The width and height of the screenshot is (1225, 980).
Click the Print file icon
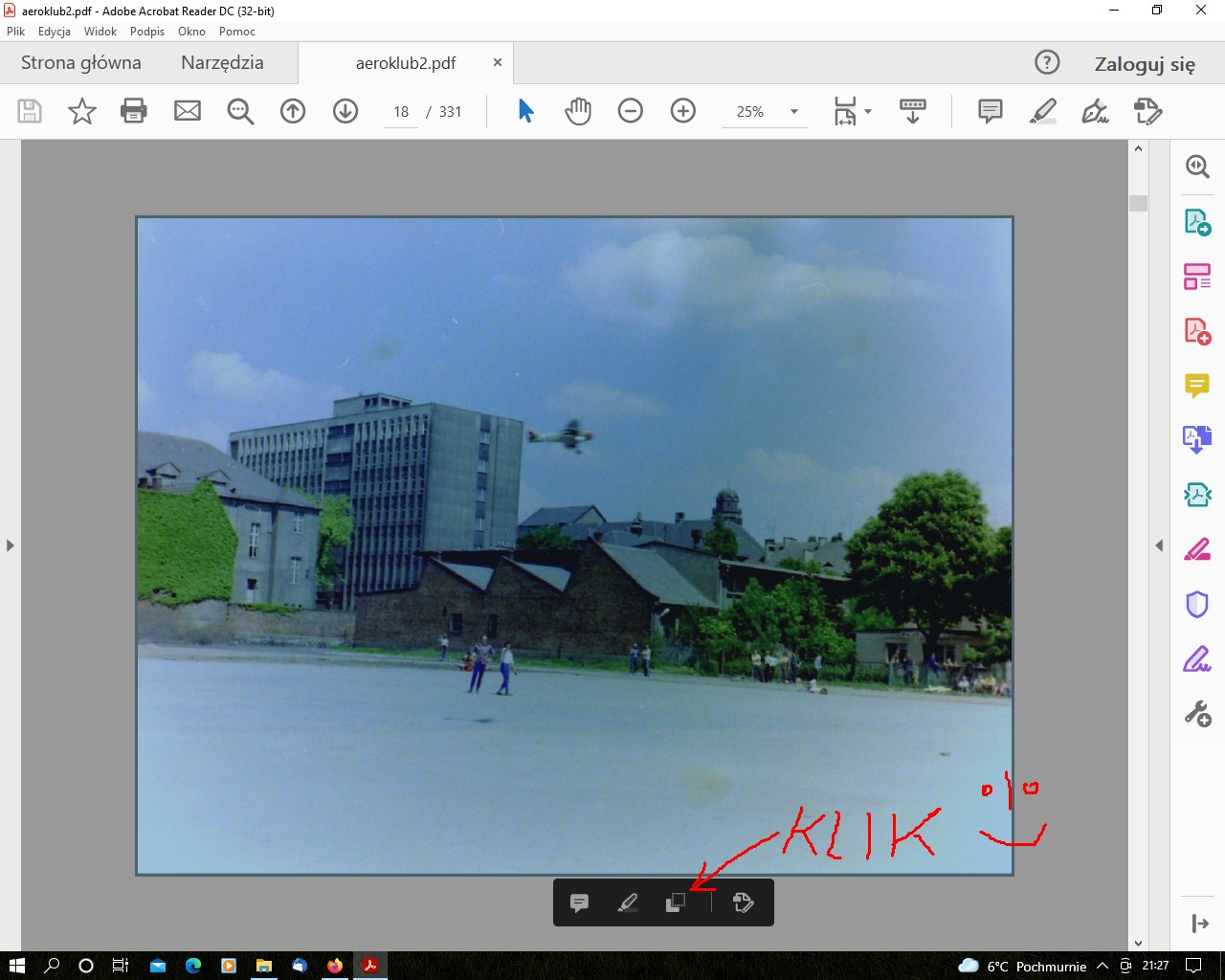coord(134,111)
